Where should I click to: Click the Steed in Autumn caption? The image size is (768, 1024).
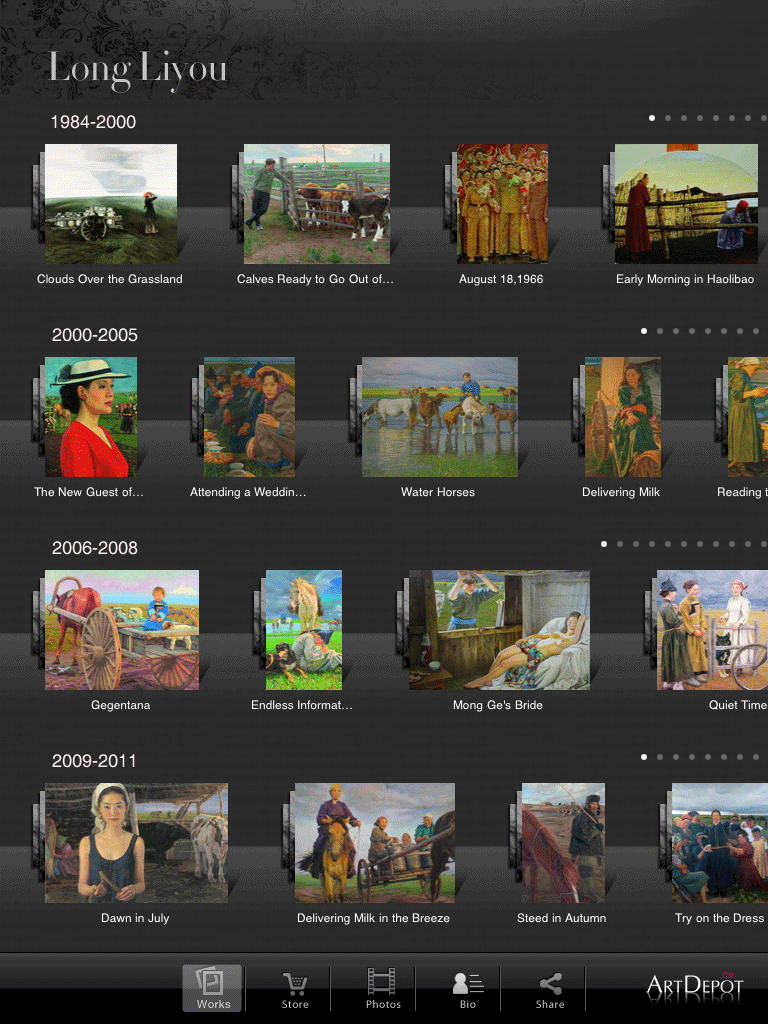pos(562,918)
